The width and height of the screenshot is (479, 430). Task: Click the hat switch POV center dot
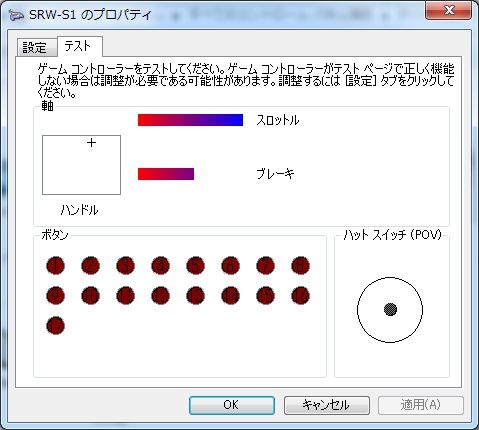point(390,309)
